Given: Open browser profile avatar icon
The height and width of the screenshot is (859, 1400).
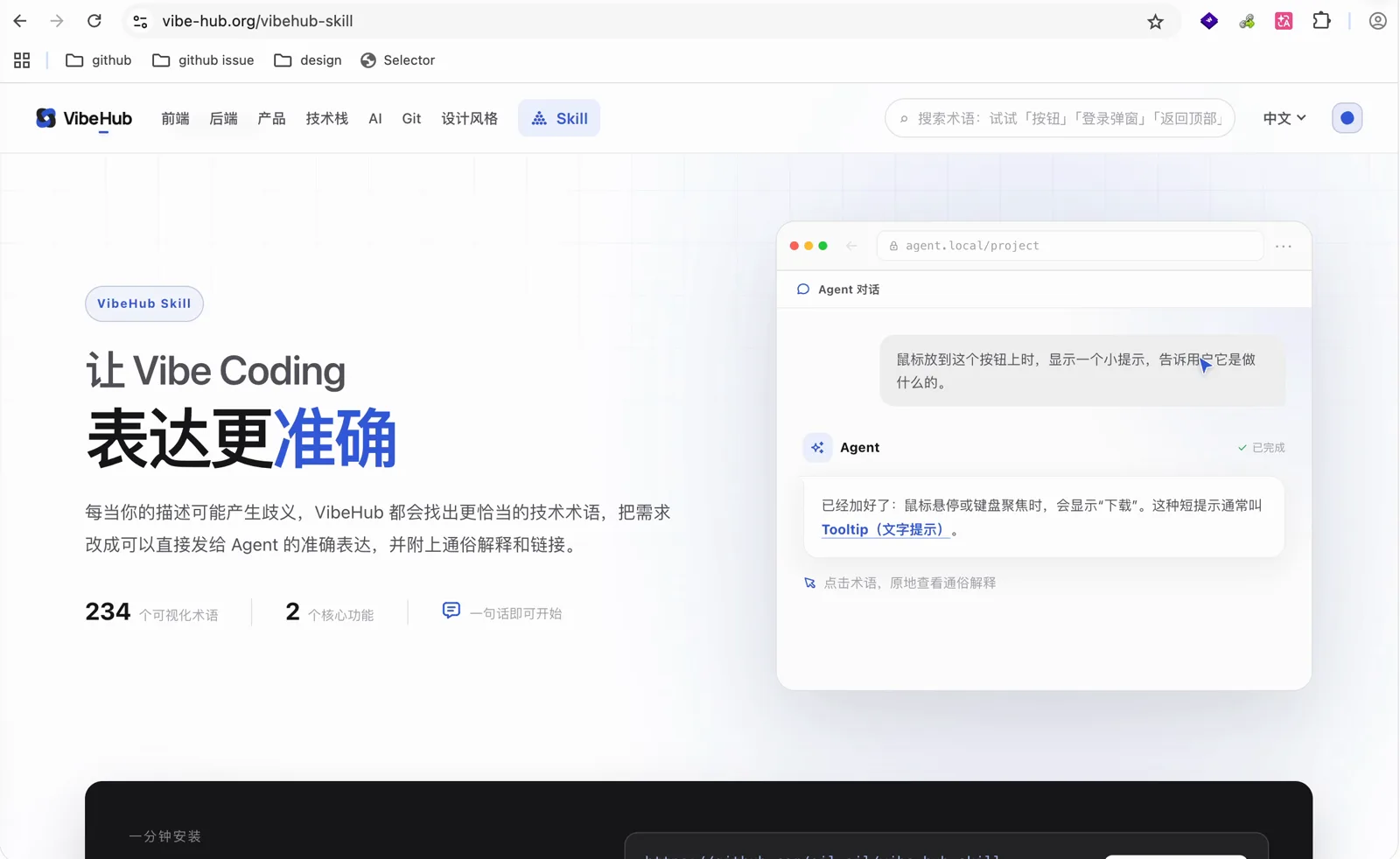Looking at the screenshot, I should (x=1378, y=21).
